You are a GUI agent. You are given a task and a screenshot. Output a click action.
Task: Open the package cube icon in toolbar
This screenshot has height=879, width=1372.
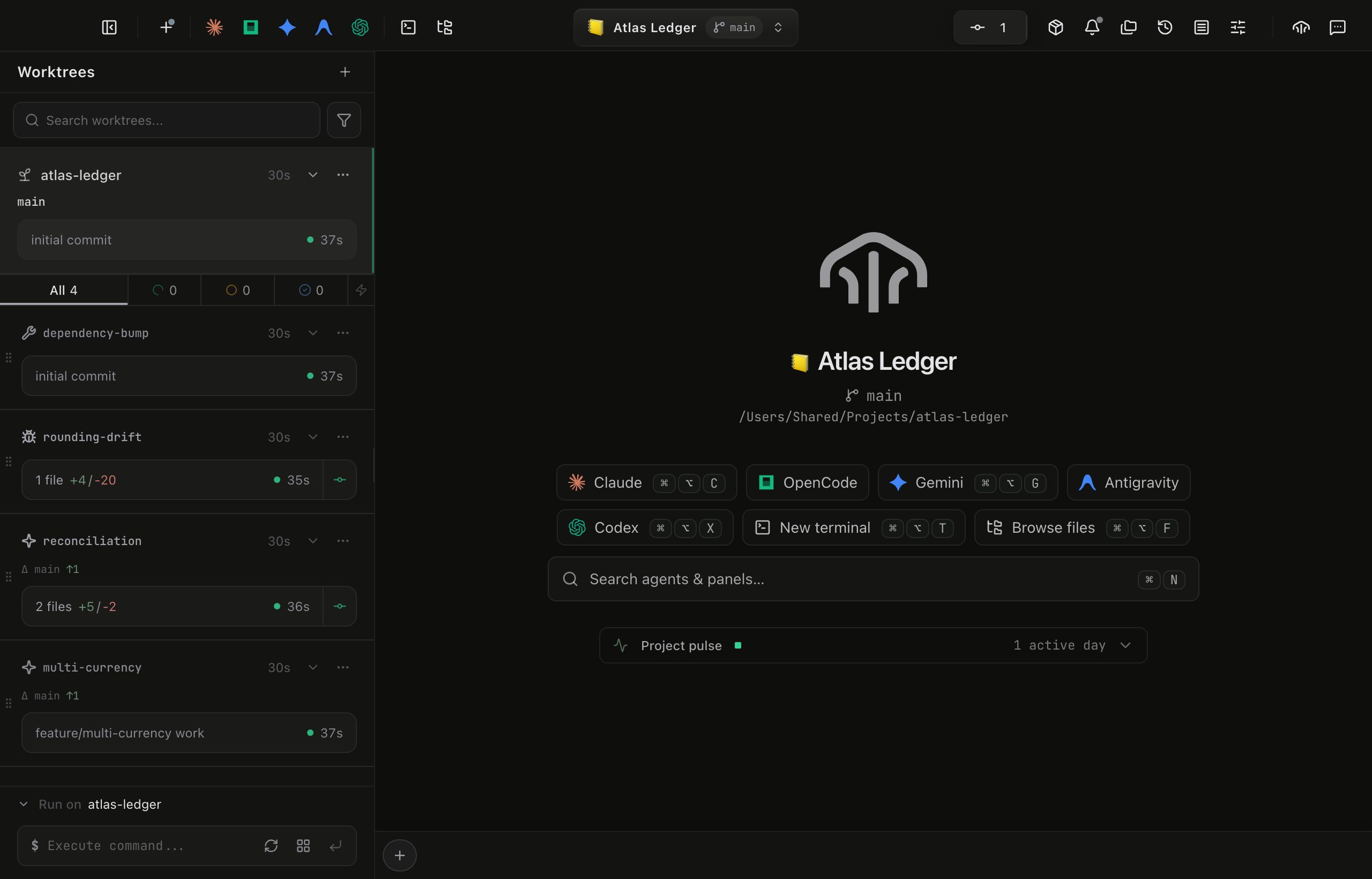[1055, 27]
